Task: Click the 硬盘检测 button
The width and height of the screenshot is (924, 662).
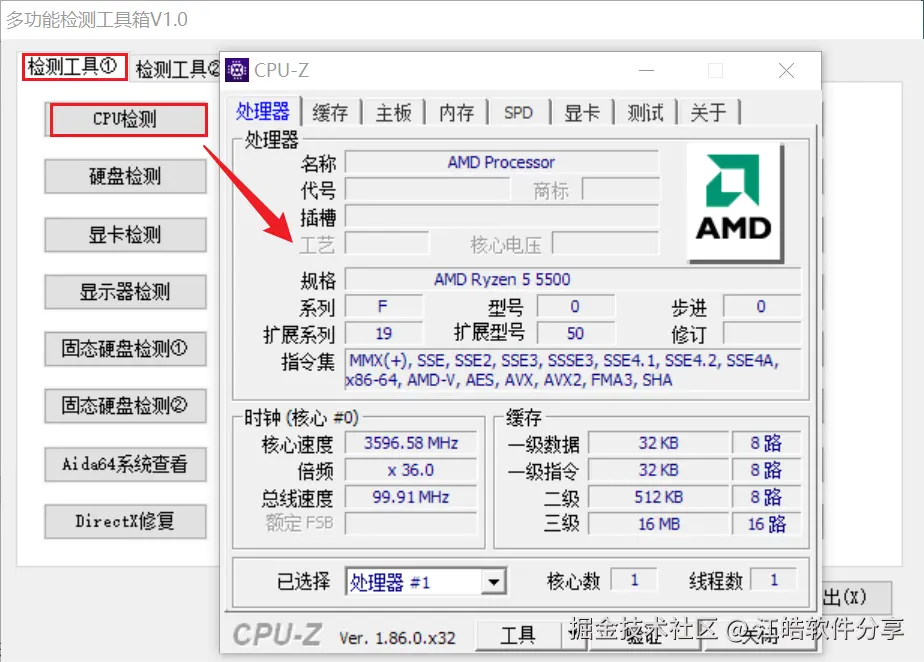Action: pyautogui.click(x=126, y=176)
